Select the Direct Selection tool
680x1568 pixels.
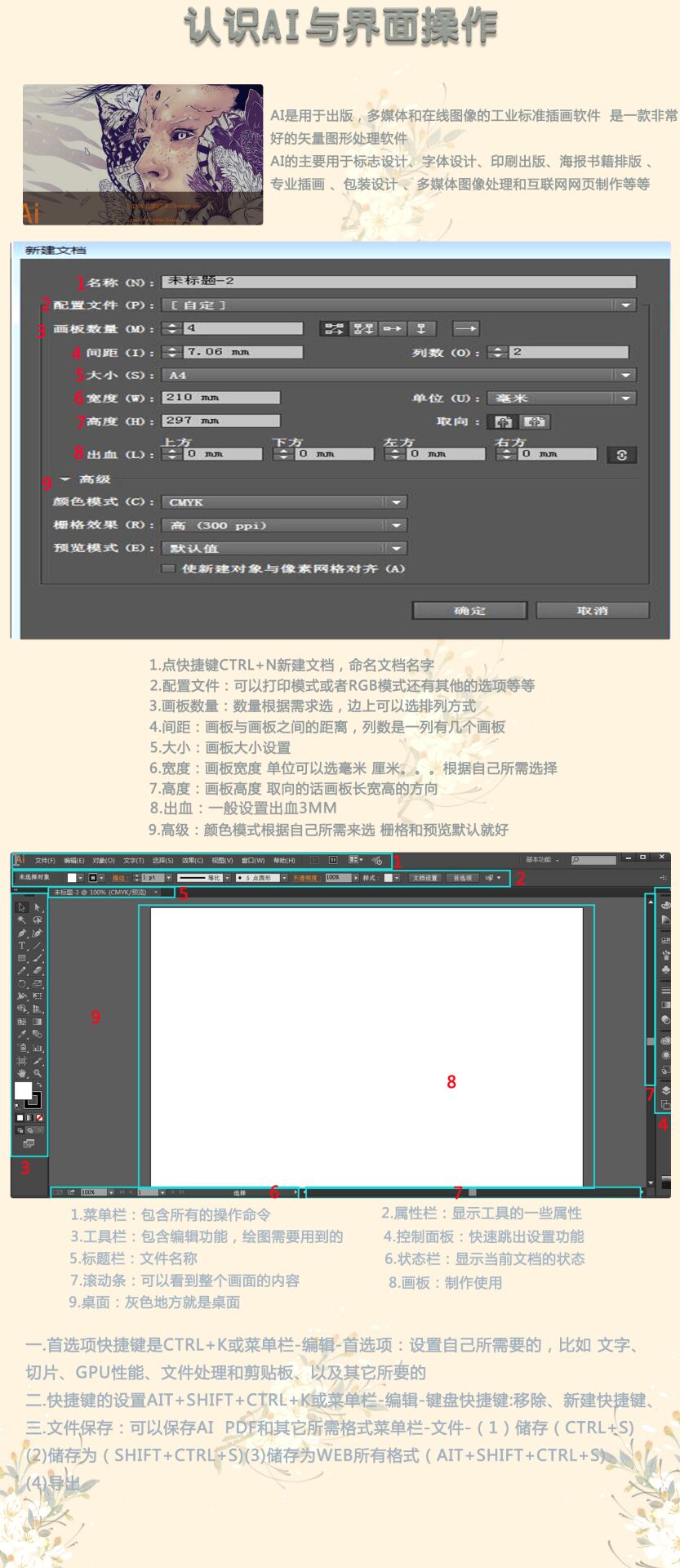tap(38, 906)
